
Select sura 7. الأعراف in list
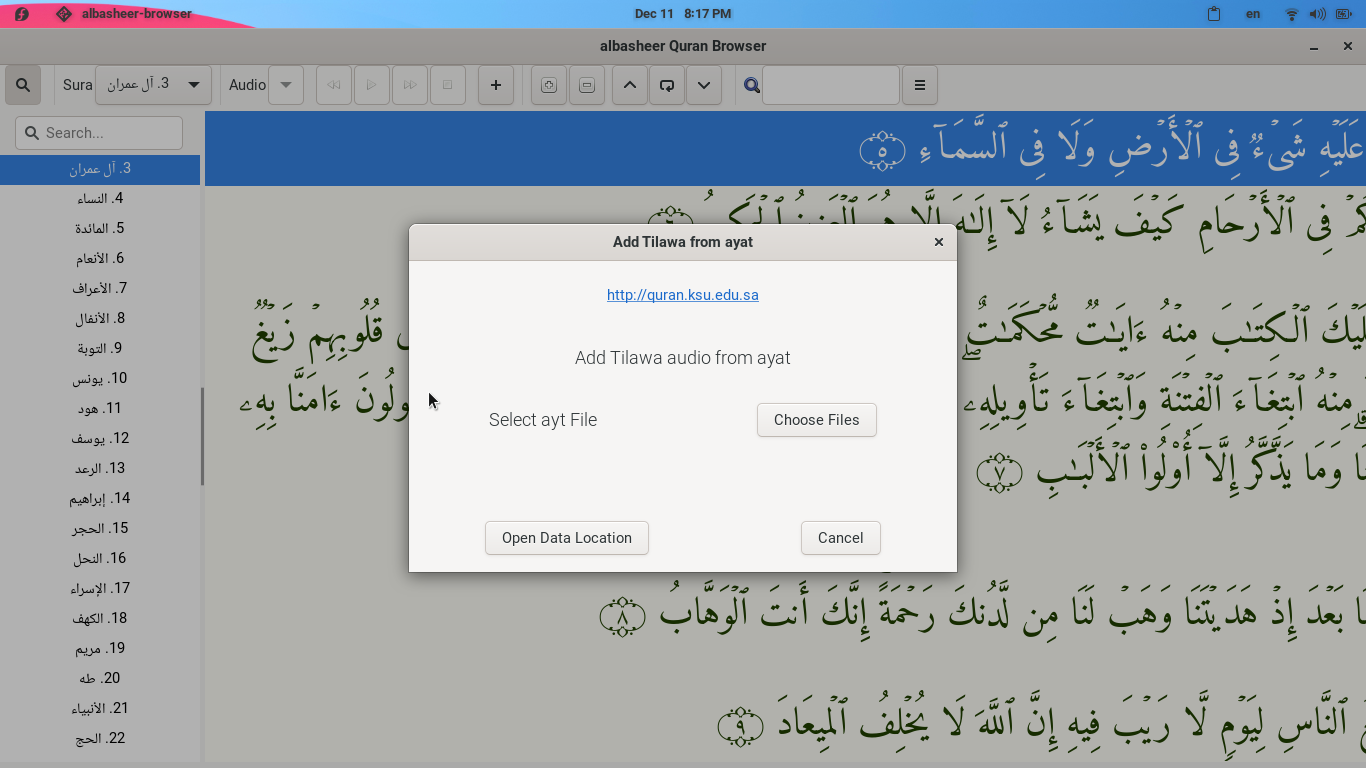[100, 289]
